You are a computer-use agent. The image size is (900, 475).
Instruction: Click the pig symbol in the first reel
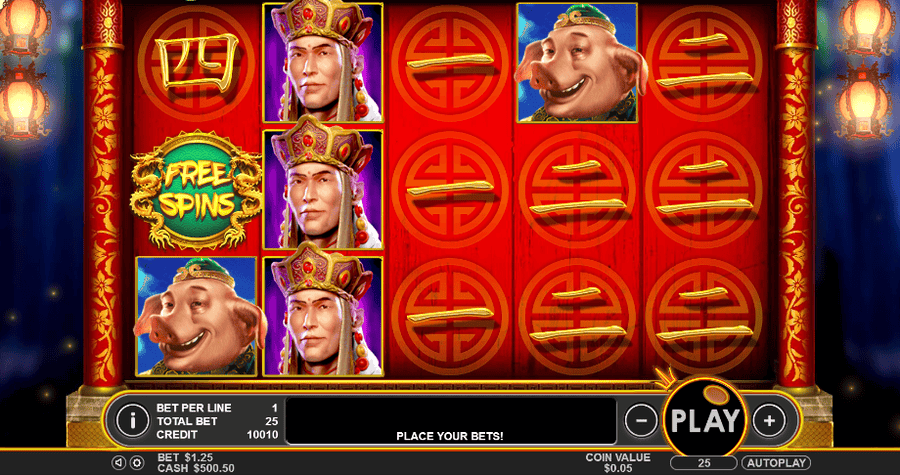tap(196, 316)
